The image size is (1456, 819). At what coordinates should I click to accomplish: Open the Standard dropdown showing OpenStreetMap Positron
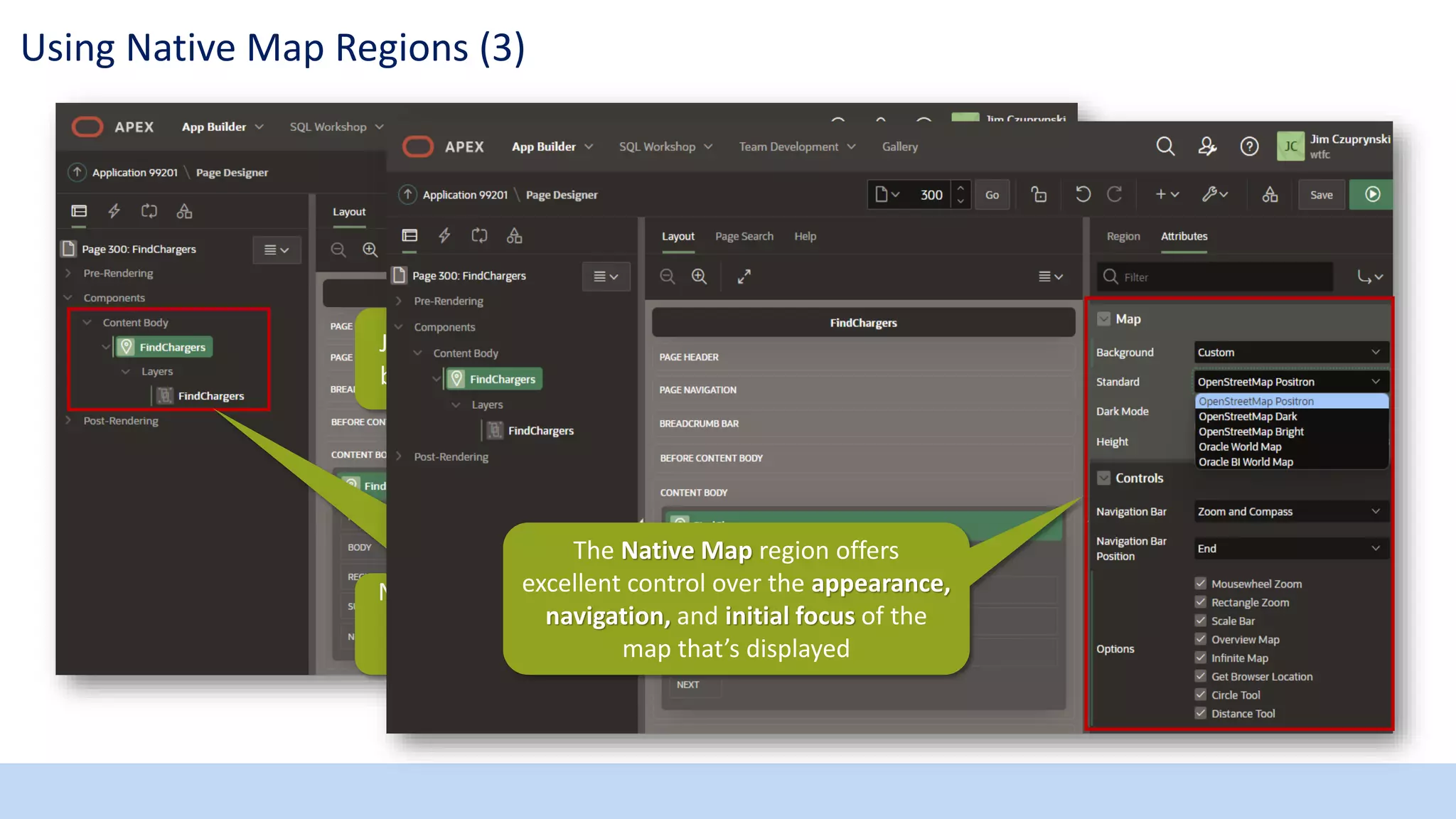tap(1290, 382)
